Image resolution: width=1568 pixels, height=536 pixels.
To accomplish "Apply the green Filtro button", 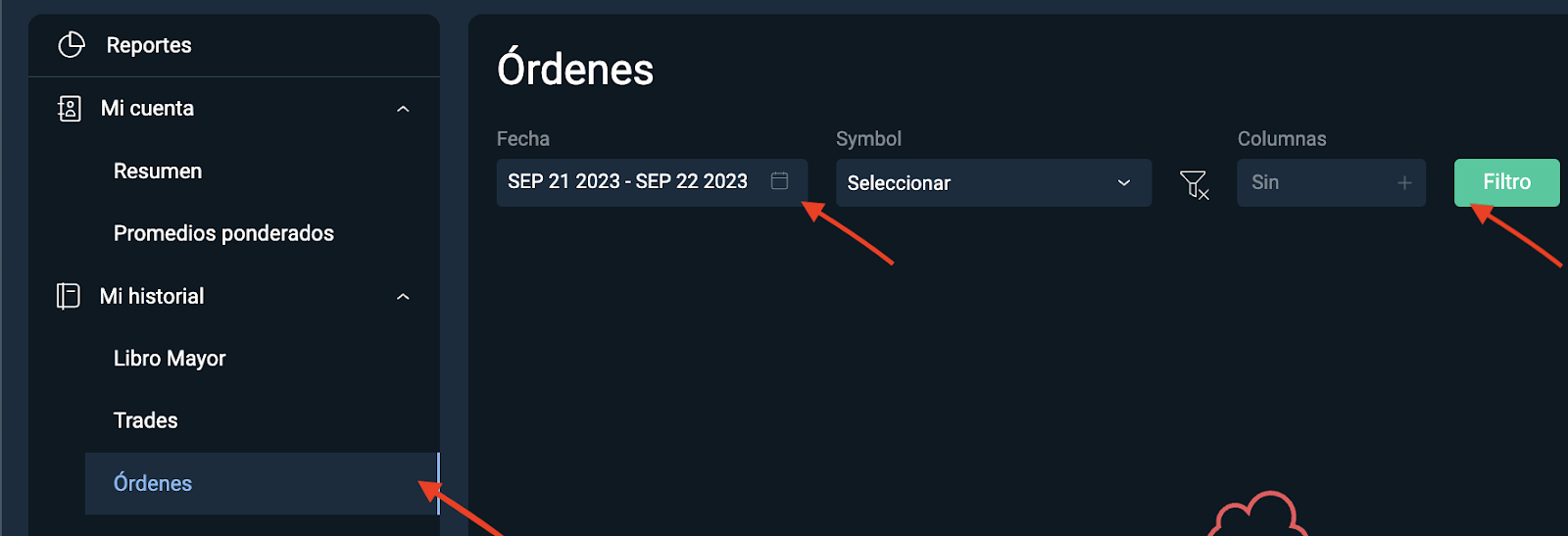I will [1506, 182].
